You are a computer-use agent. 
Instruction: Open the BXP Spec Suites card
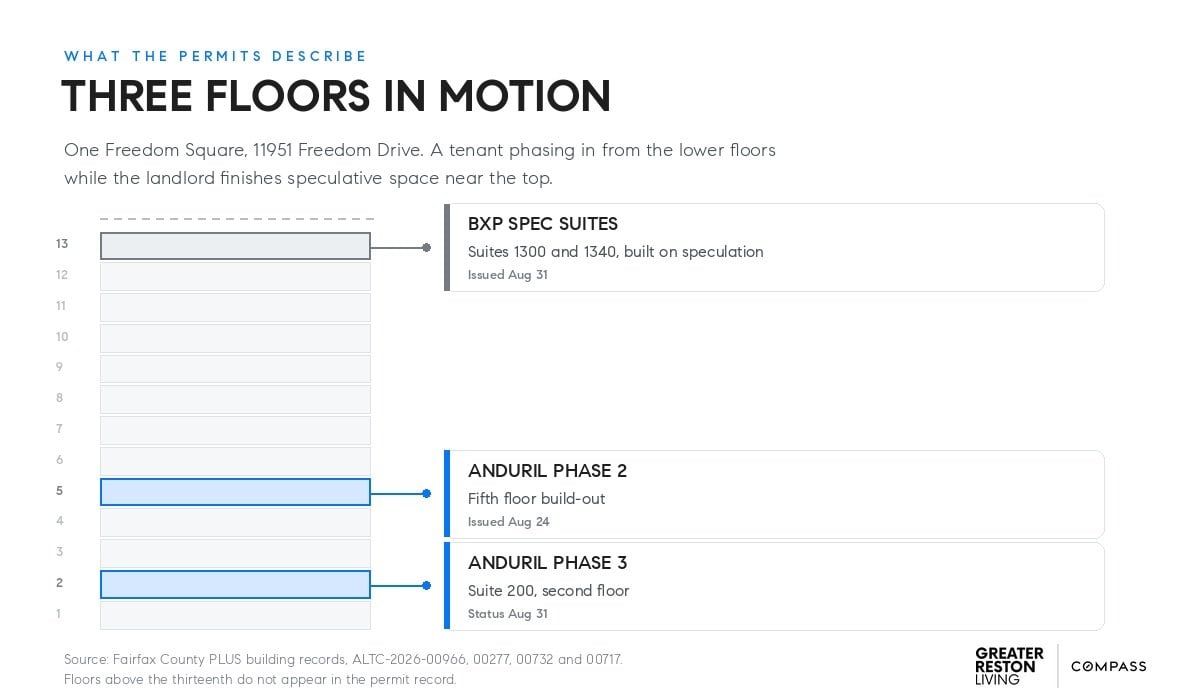774,247
